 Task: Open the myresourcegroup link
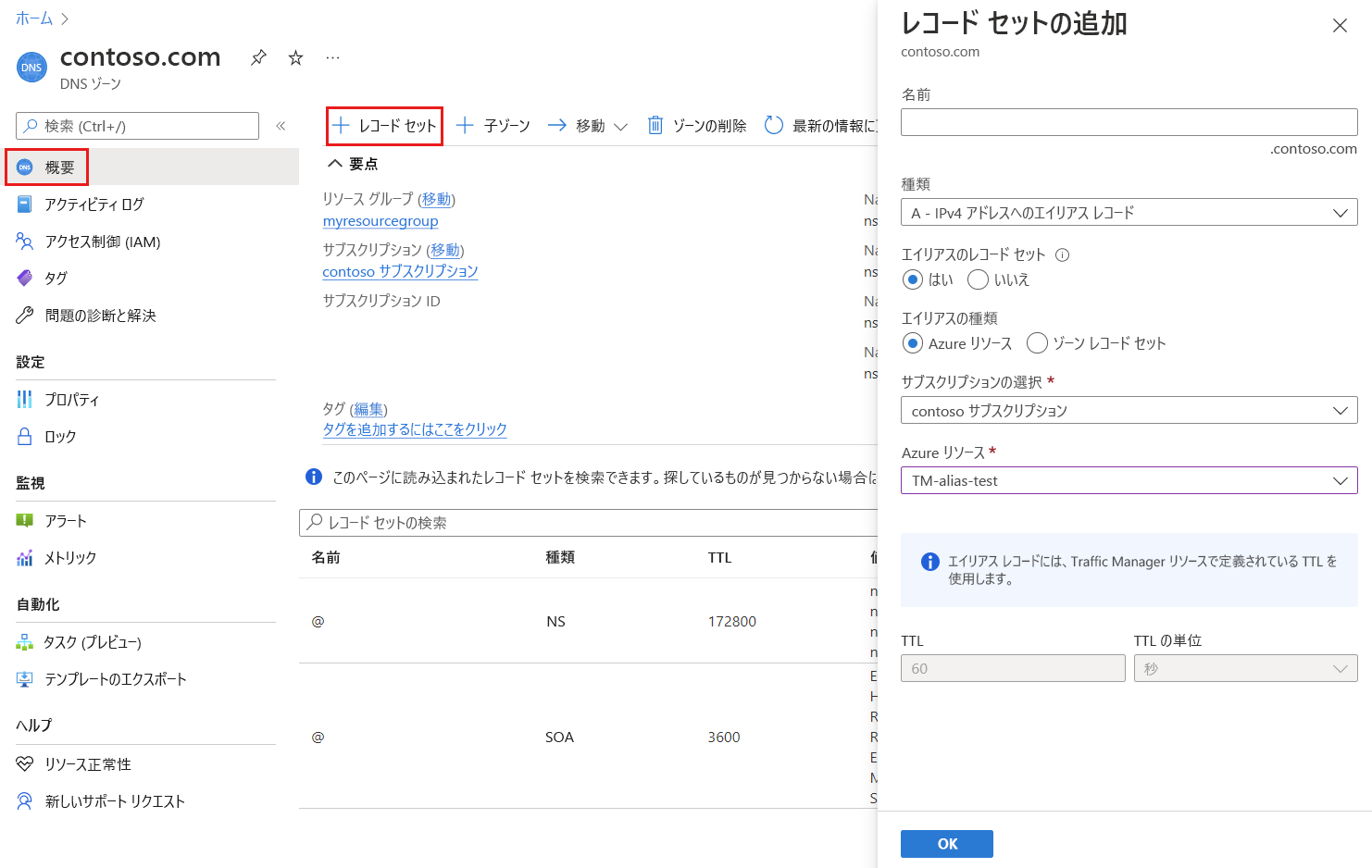pyautogui.click(x=380, y=221)
